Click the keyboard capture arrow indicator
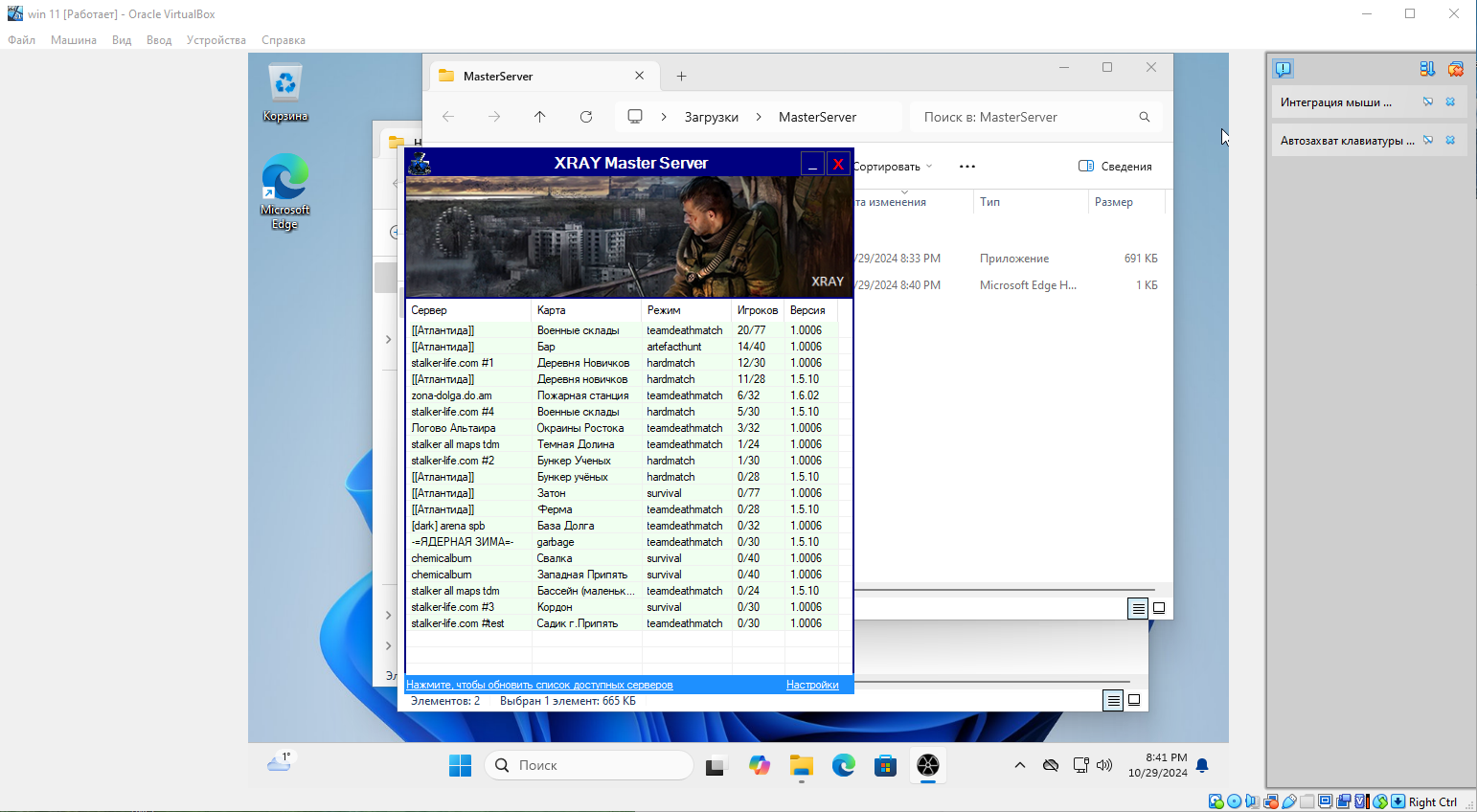This screenshot has width=1477, height=812. 1397,801
